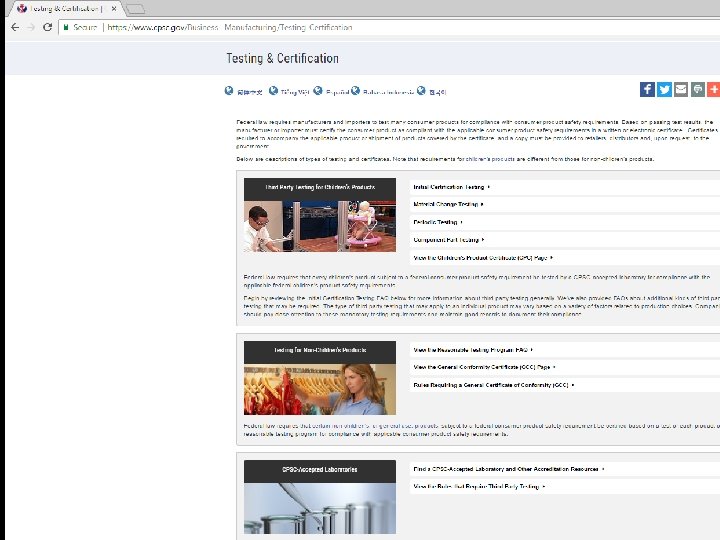View the Children's Product Certificate (CPC) Page
720x540 pixels.
point(565,258)
